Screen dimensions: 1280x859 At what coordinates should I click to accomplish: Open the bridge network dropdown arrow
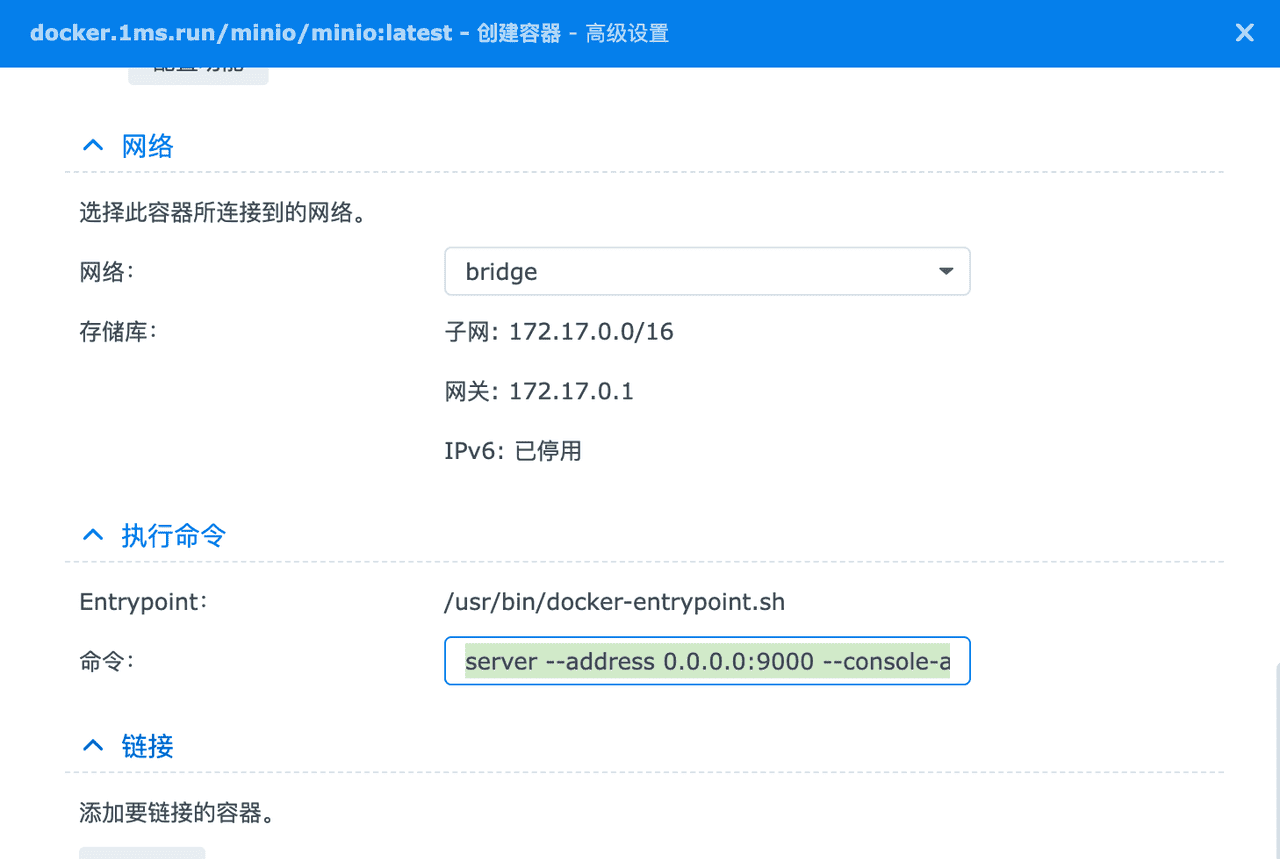click(945, 271)
